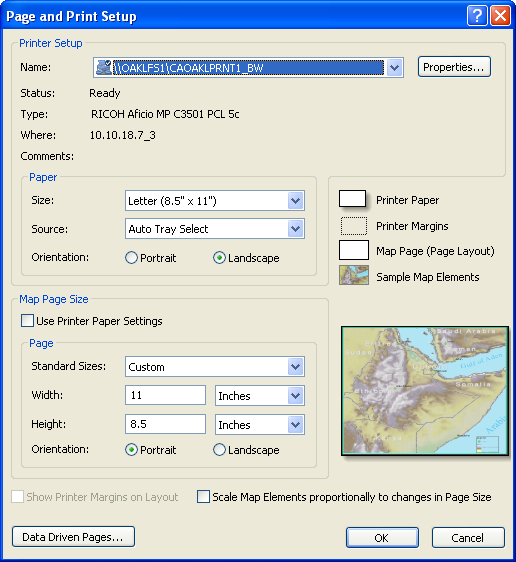516x562 pixels.
Task: Click the help question mark icon
Action: [x=477, y=16]
